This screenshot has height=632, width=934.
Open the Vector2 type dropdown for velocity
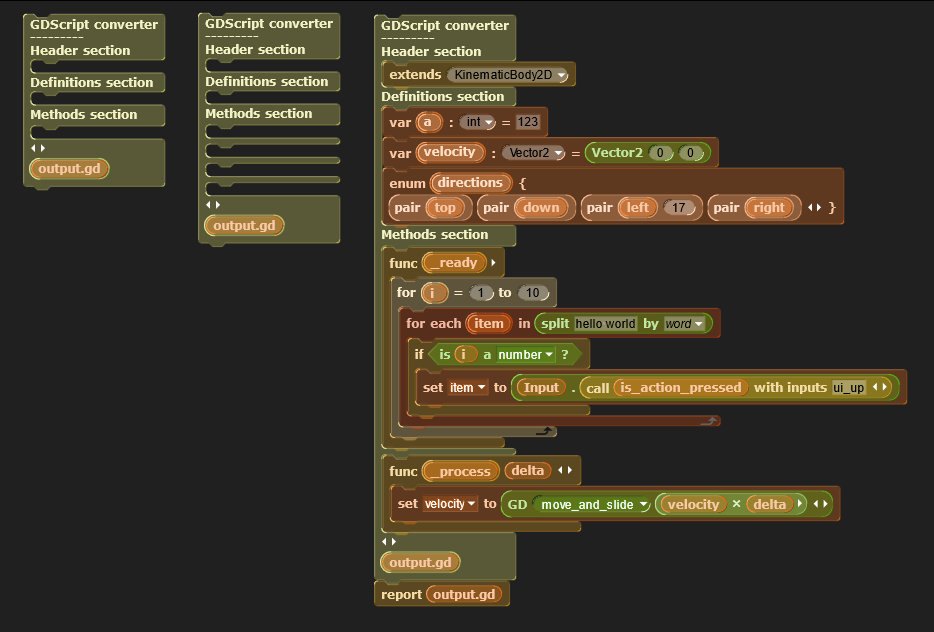click(x=558, y=153)
